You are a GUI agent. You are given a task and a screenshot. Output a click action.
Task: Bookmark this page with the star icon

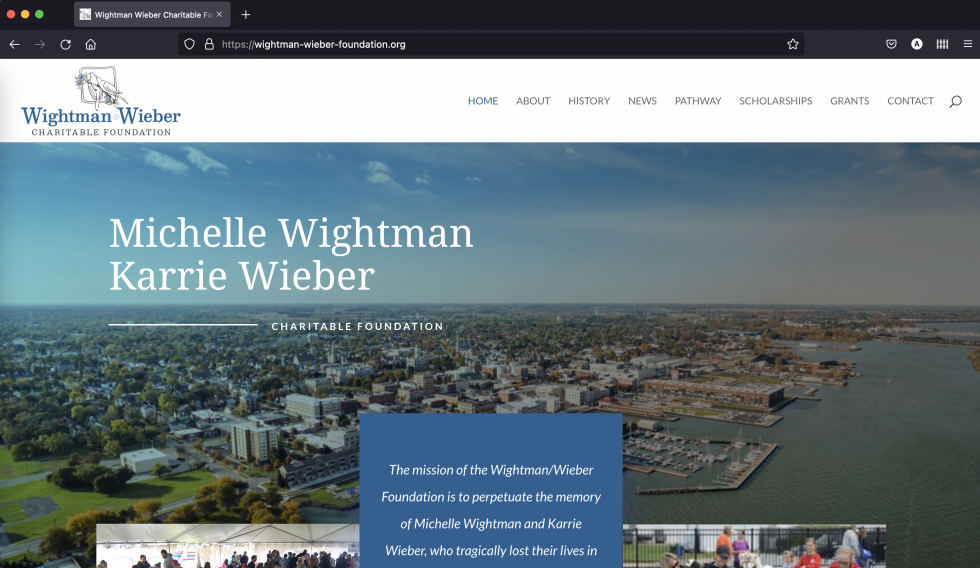click(x=793, y=44)
